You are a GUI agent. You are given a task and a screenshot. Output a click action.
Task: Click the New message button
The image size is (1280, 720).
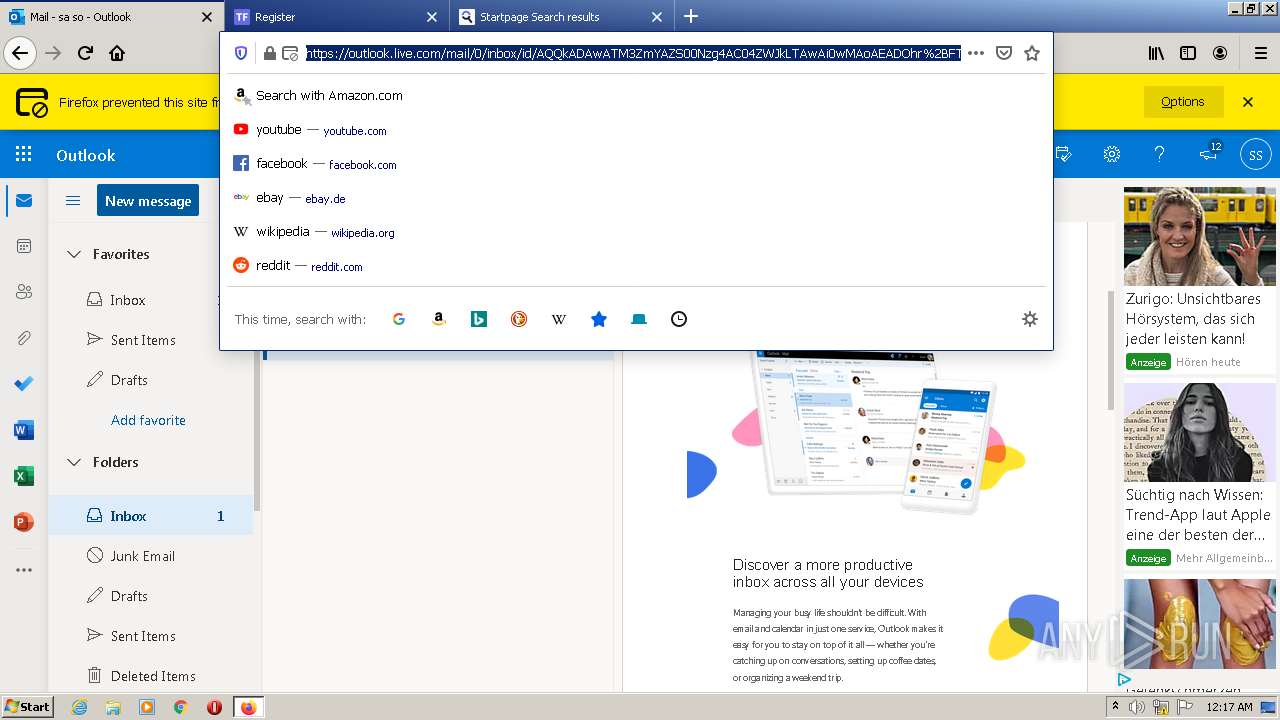tap(148, 200)
